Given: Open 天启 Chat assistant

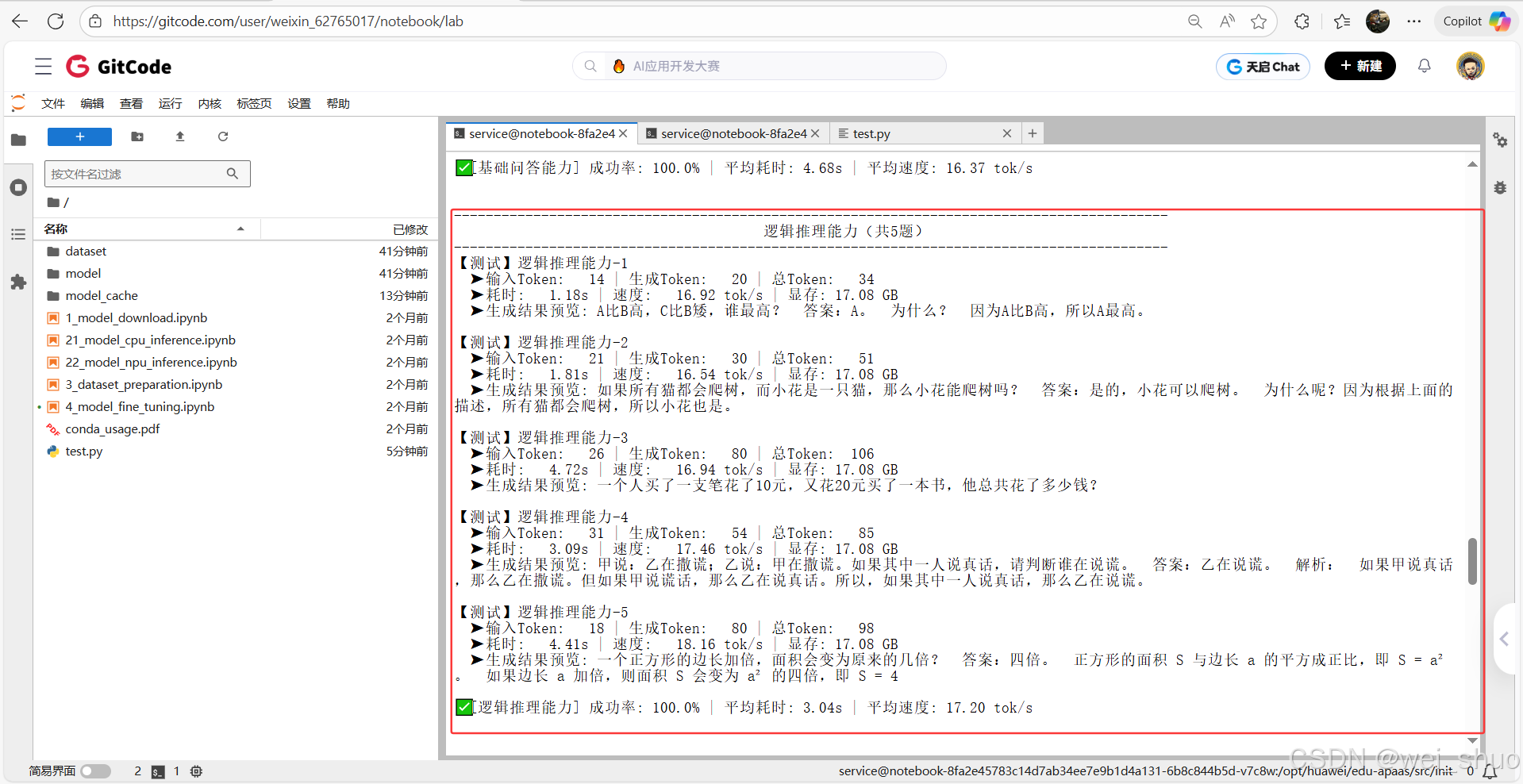Looking at the screenshot, I should (1263, 67).
